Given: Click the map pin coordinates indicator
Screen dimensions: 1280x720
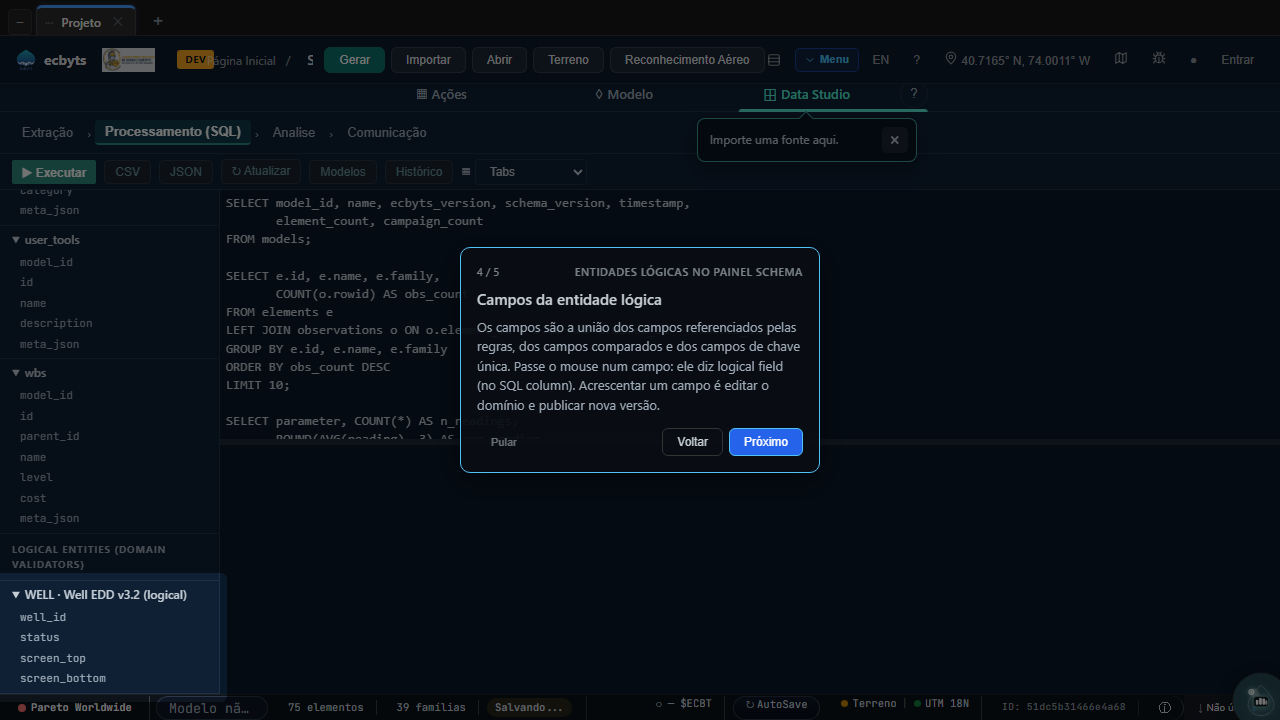Looking at the screenshot, I should [1018, 60].
